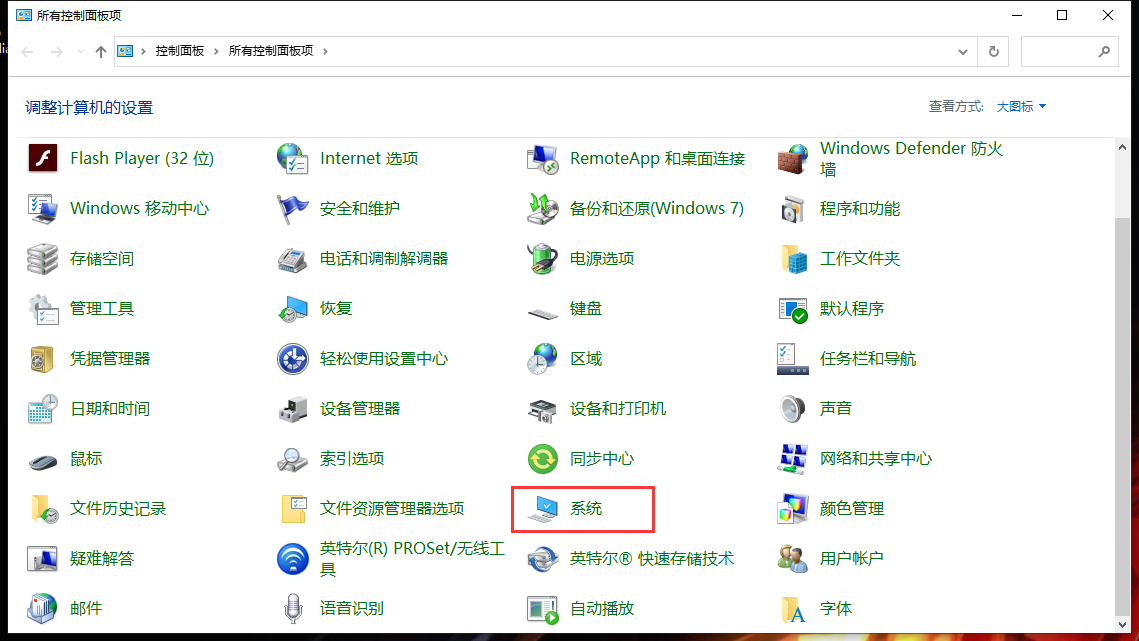
Task: Click the scrollbar down arrow
Action: pos(1122,624)
